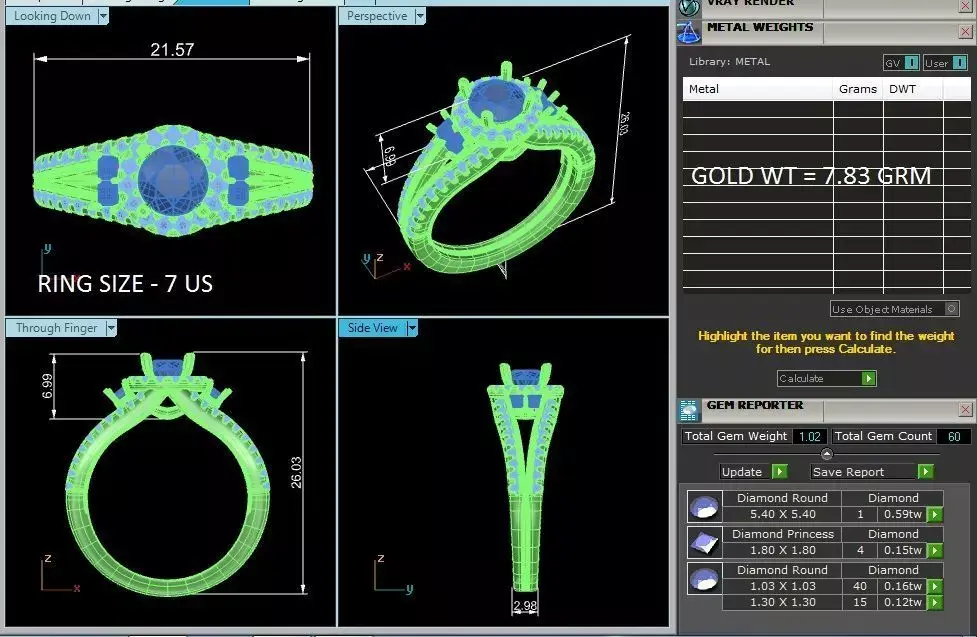Select the Through Finger viewport label
977x637 pixels.
click(x=56, y=328)
